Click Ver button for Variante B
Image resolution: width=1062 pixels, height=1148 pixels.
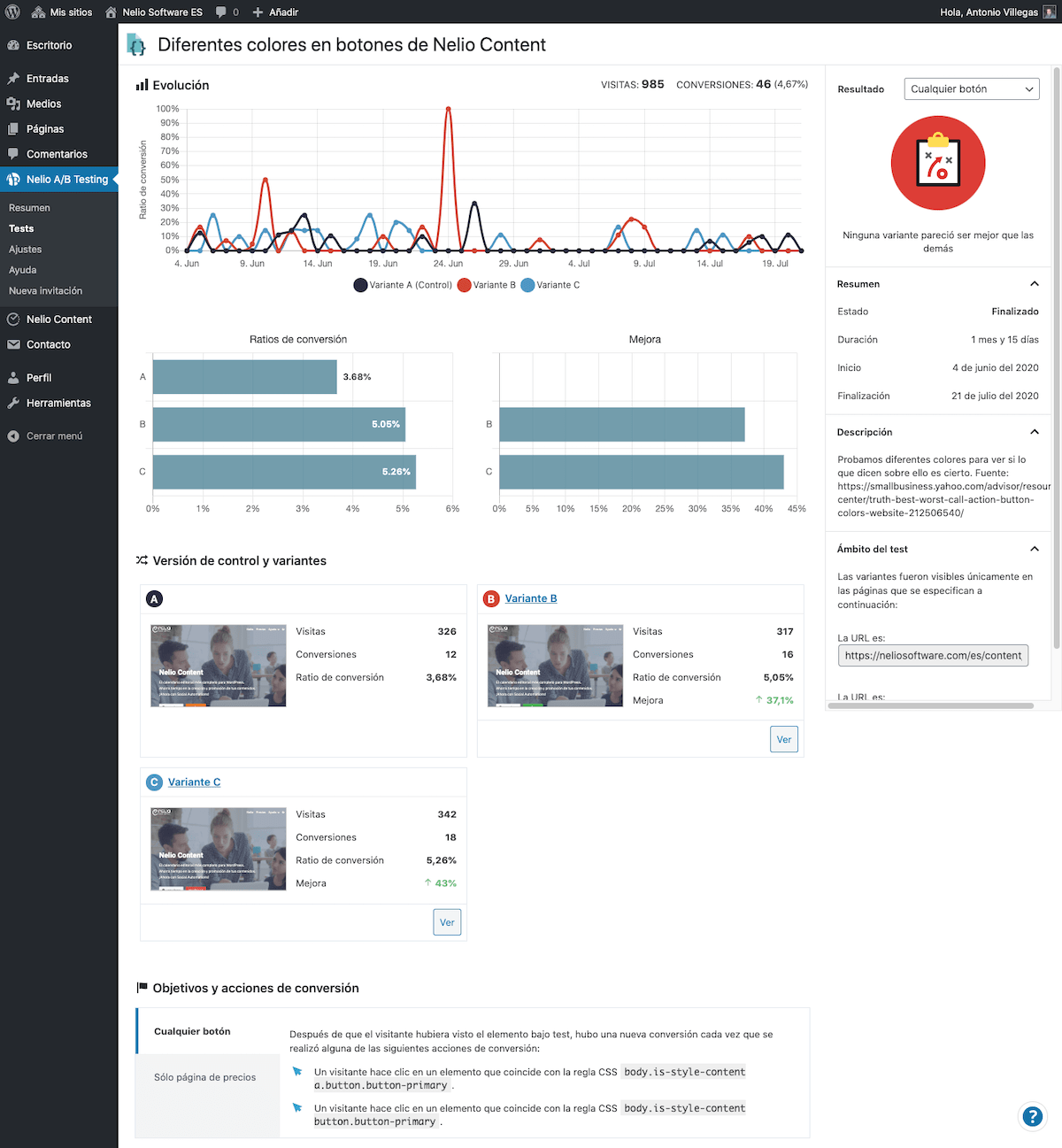click(784, 739)
